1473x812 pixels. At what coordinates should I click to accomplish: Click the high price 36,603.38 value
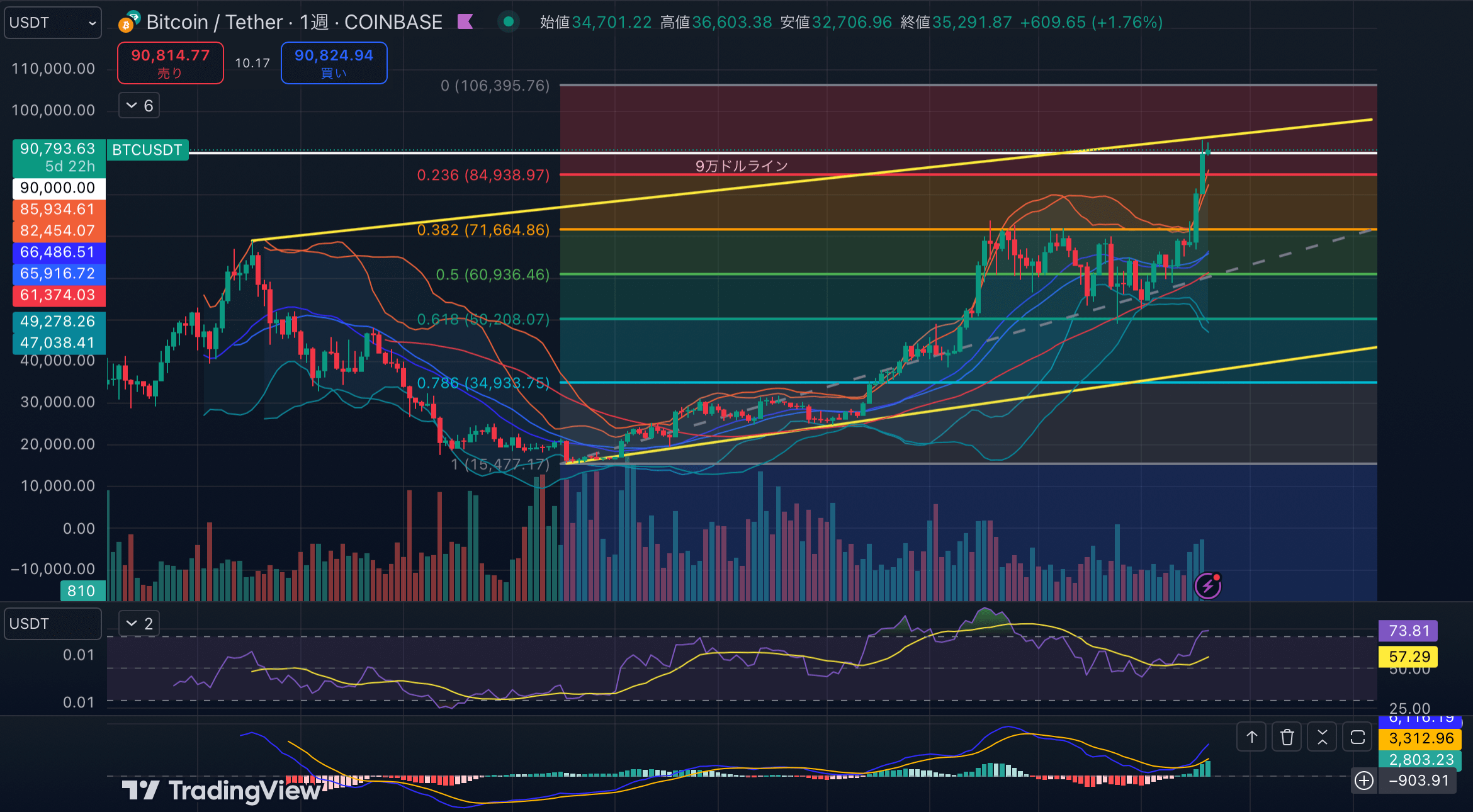732,22
